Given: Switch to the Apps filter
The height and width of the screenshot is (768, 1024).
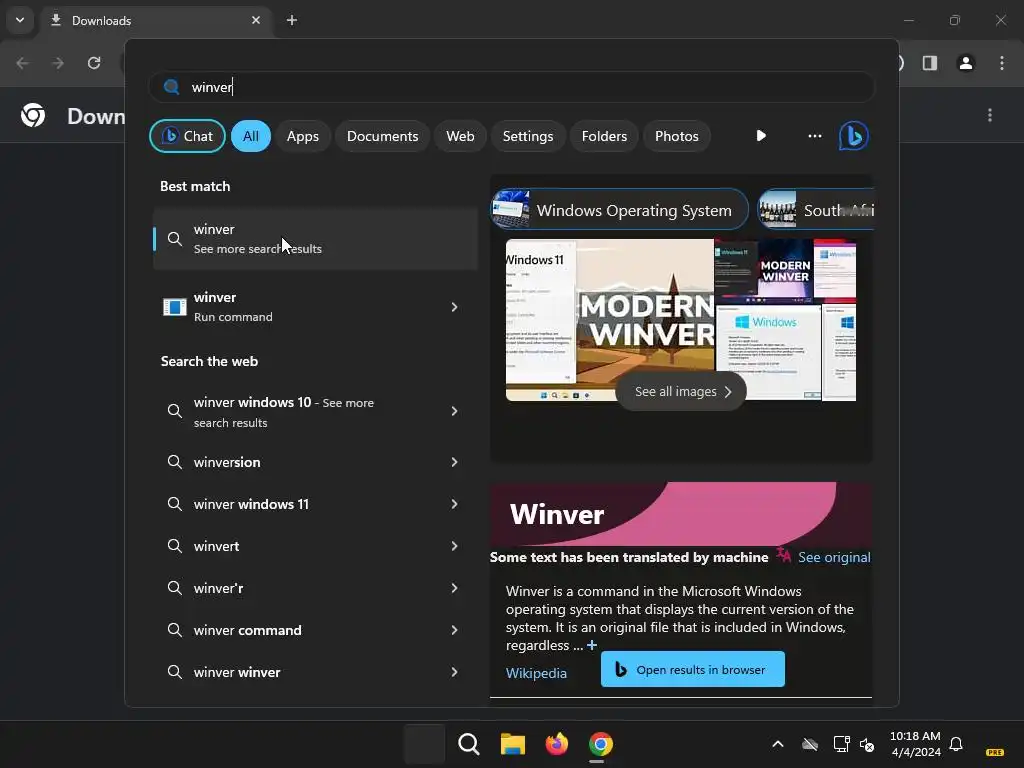Looking at the screenshot, I should pyautogui.click(x=302, y=136).
